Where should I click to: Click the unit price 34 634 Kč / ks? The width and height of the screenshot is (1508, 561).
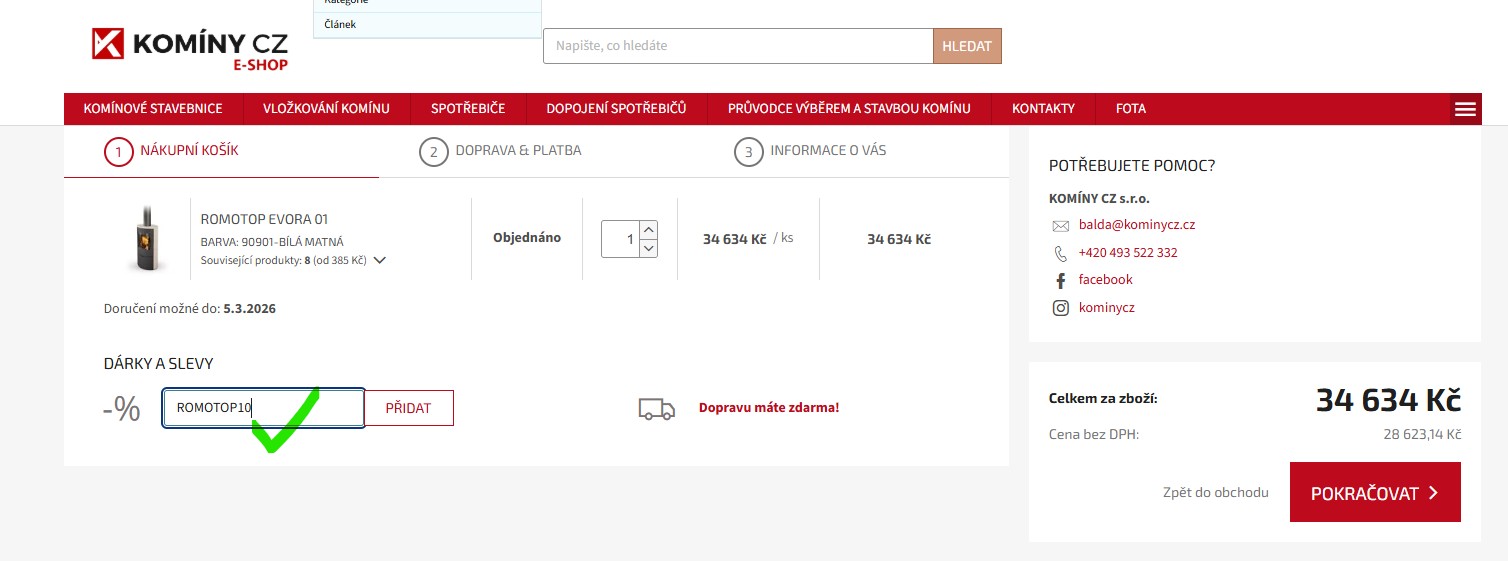748,239
